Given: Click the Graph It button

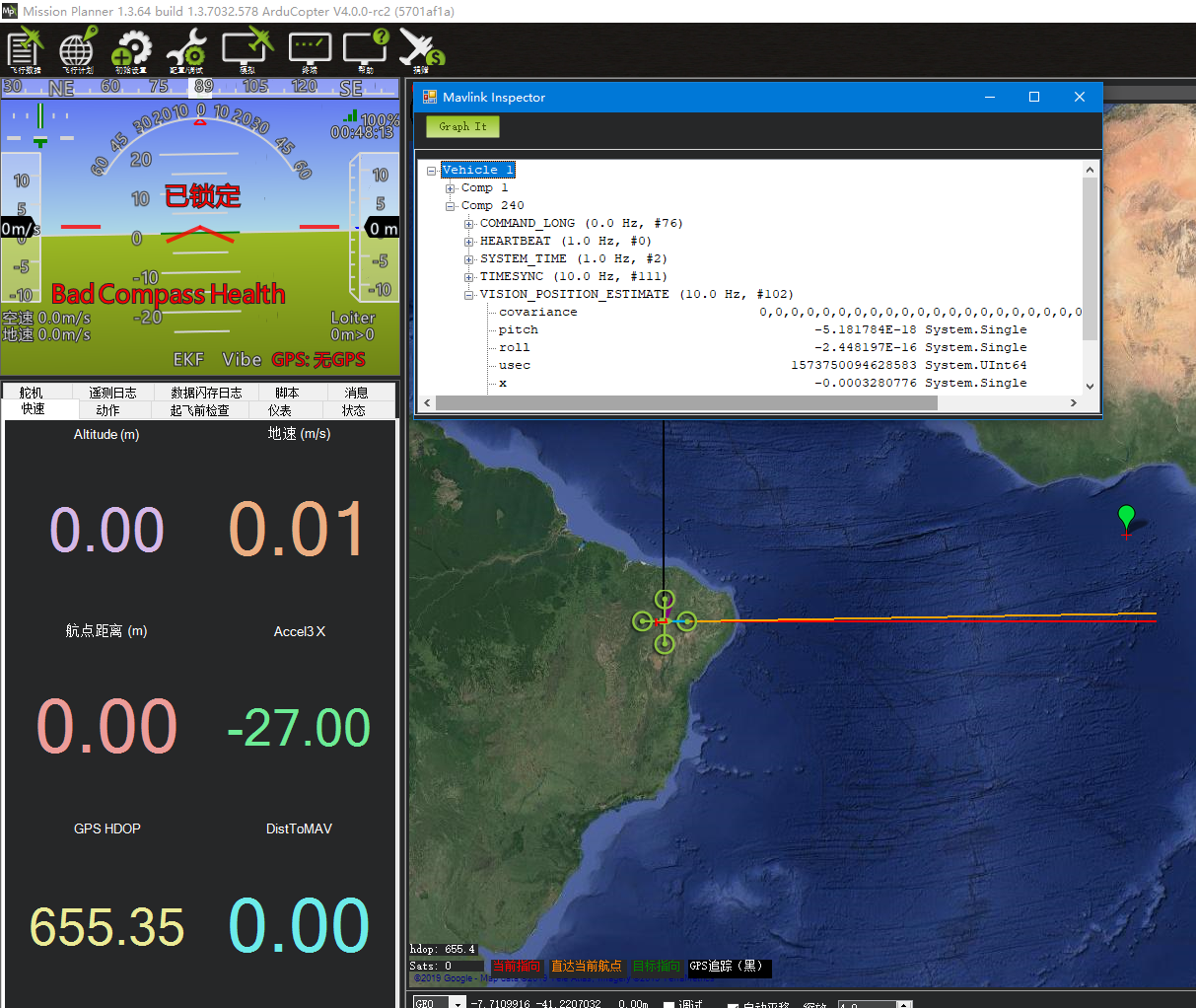Looking at the screenshot, I should (x=461, y=126).
